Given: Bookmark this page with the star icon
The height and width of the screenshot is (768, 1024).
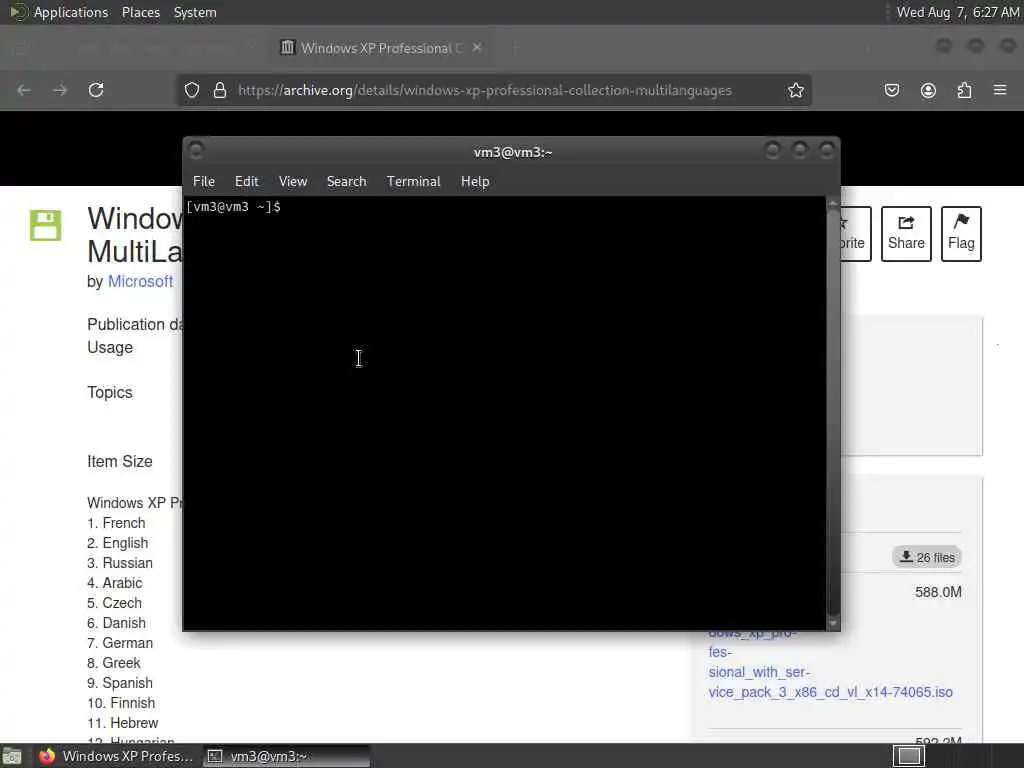Looking at the screenshot, I should pos(795,90).
